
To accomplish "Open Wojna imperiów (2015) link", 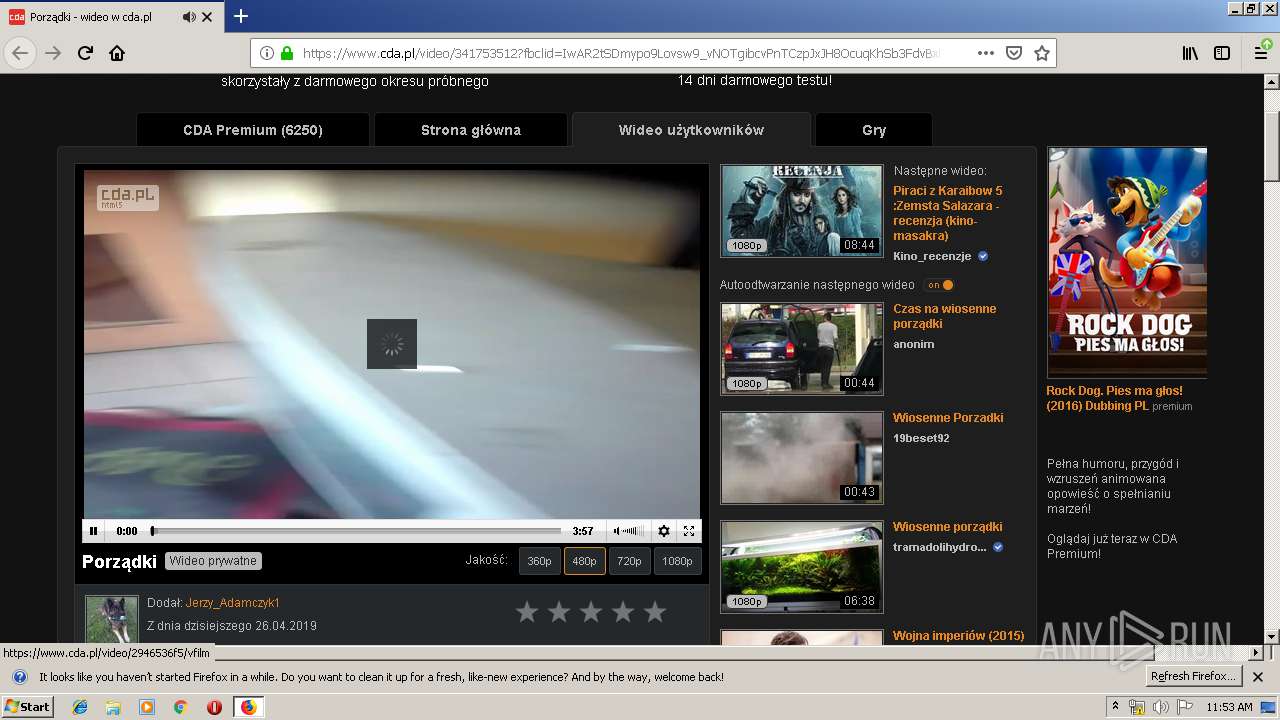I will coord(958,636).
